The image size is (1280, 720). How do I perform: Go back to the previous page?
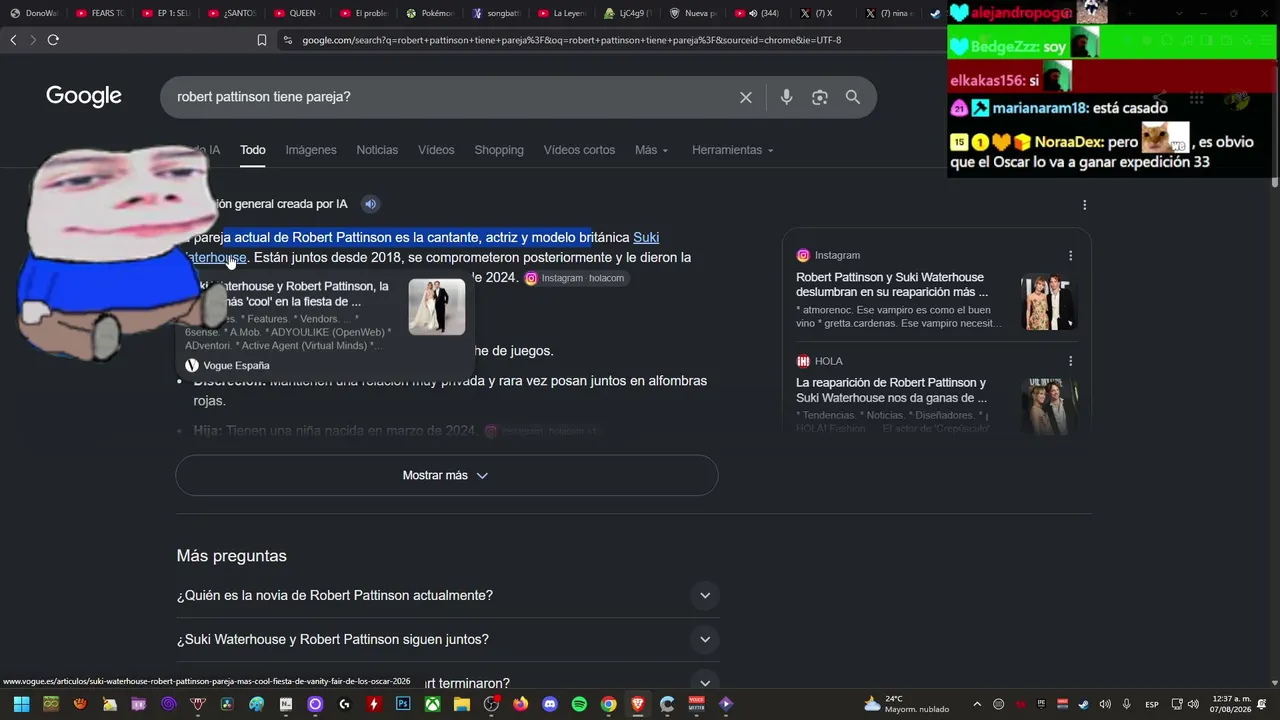[x=13, y=40]
